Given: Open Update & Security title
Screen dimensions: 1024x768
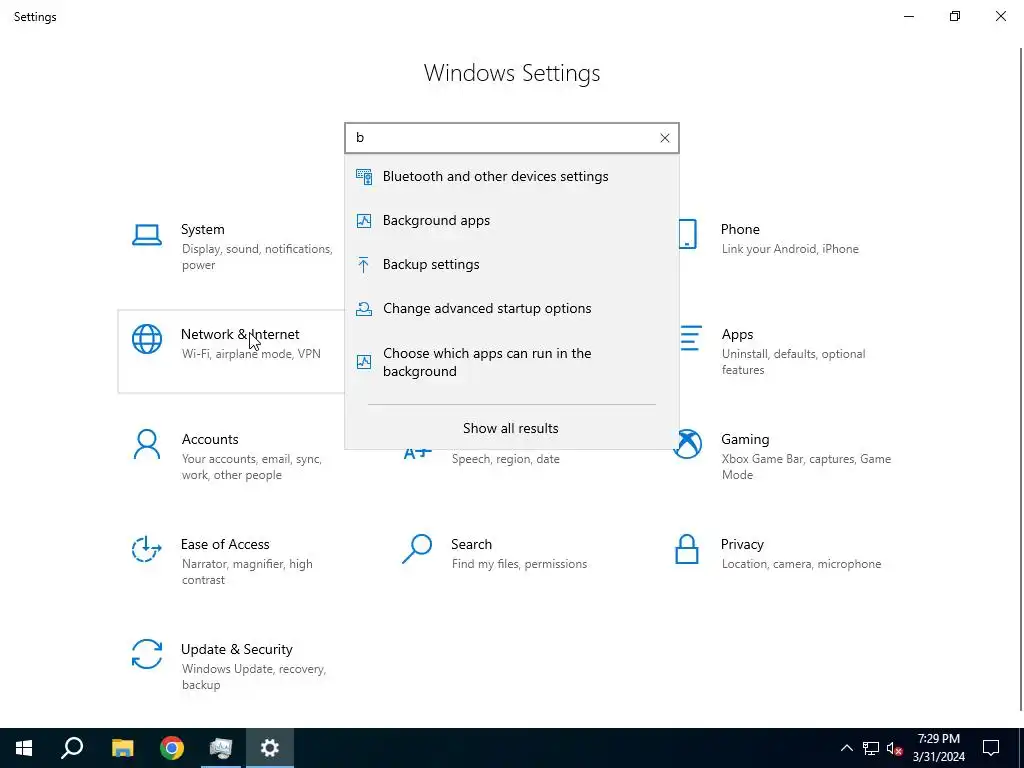Looking at the screenshot, I should 237,650.
